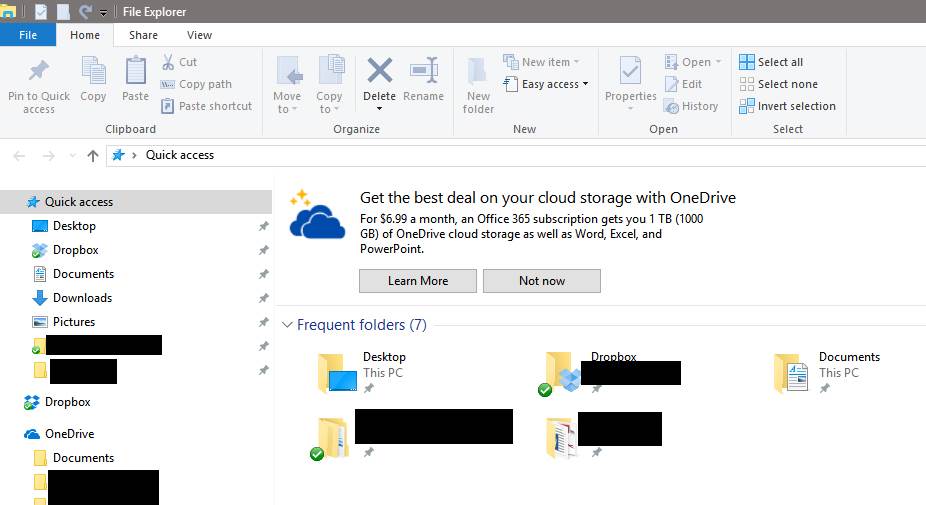Viewport: 926px width, 505px height.
Task: Click the Up arrow navigation button
Action: (x=93, y=155)
